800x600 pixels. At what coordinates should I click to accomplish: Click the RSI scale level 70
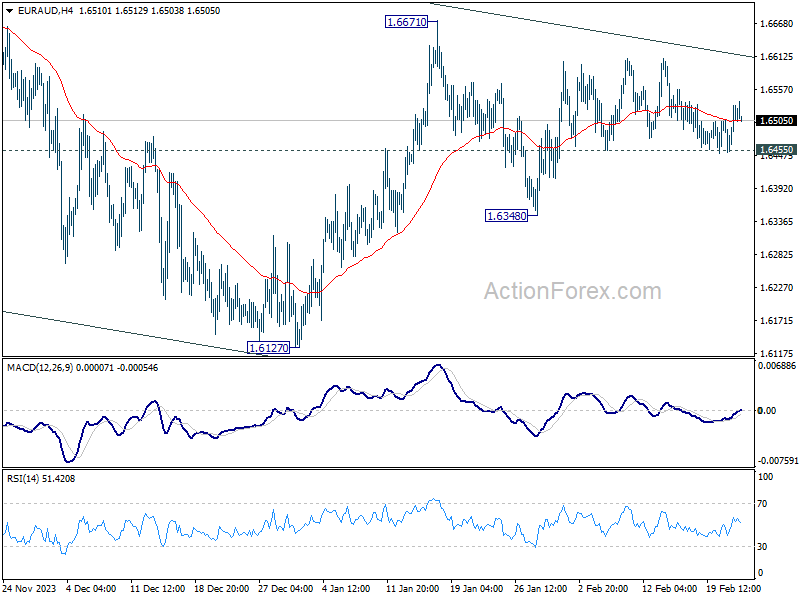tap(762, 504)
